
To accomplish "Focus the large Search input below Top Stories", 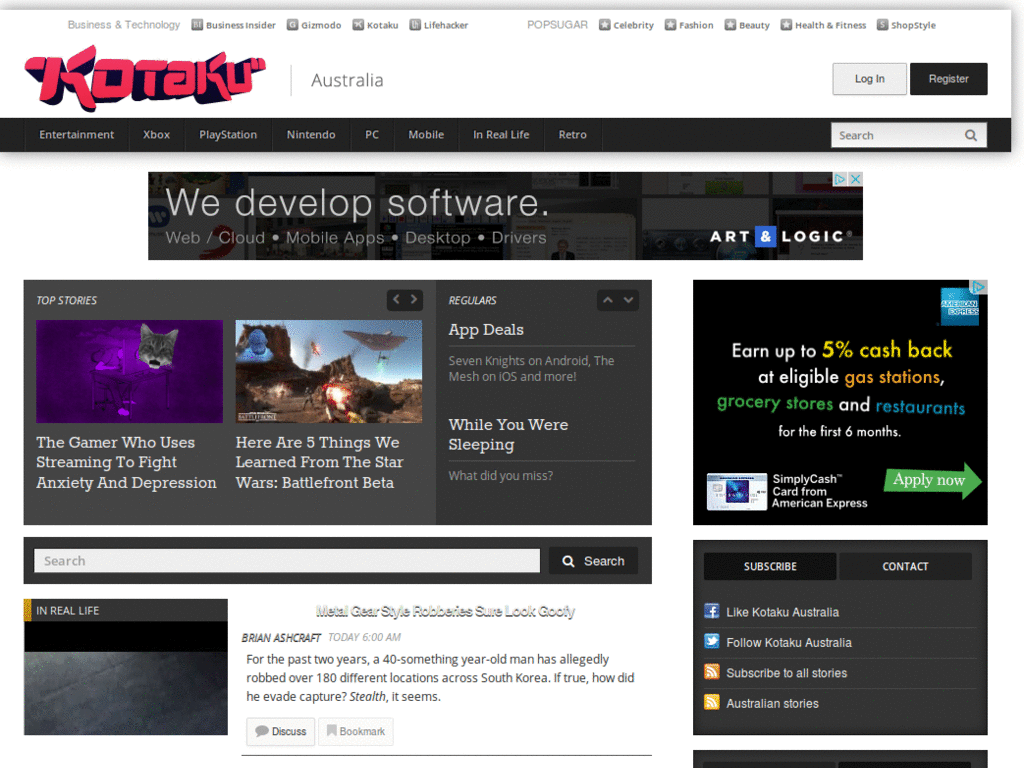I will tap(287, 561).
